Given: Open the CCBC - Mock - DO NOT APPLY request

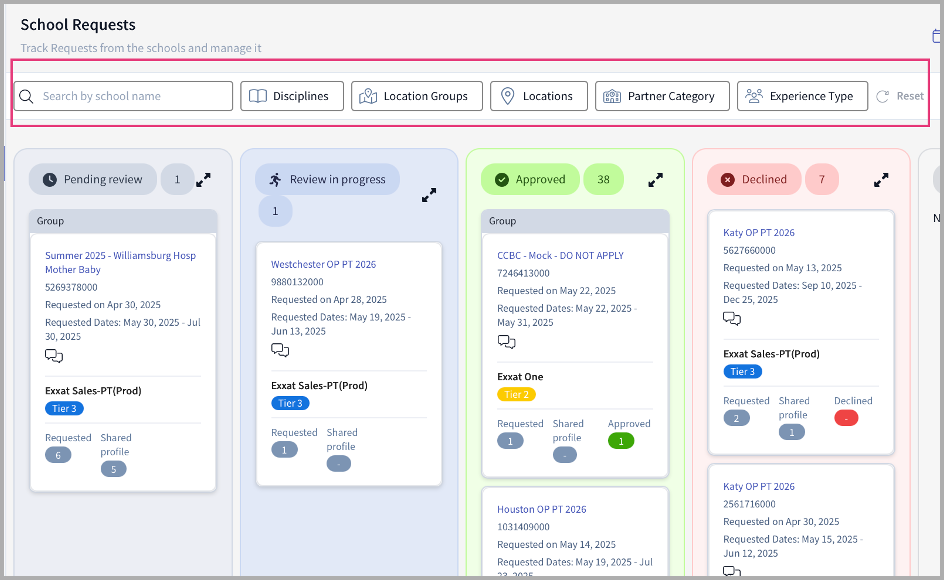Looking at the screenshot, I should (x=560, y=255).
